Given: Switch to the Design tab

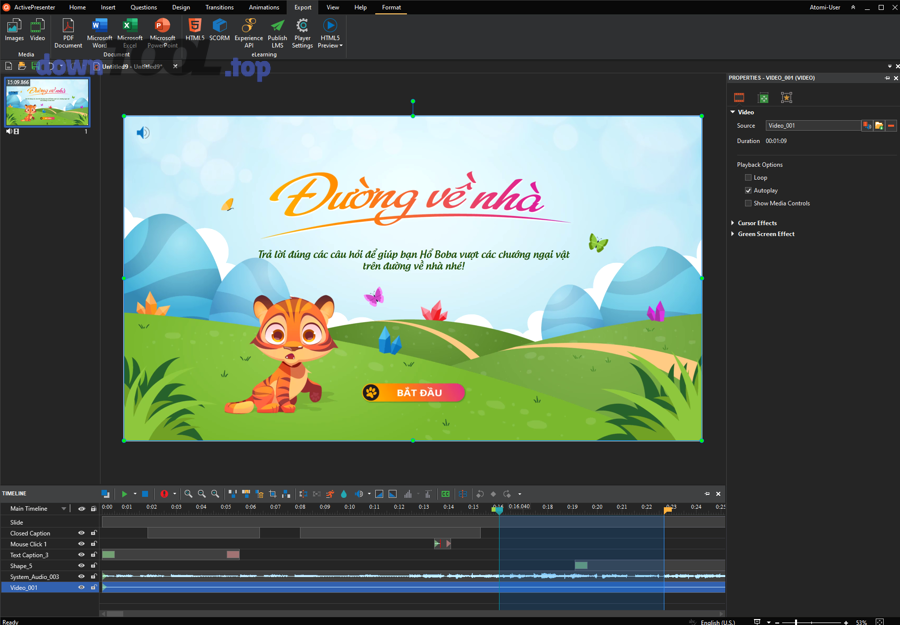Looking at the screenshot, I should [181, 7].
